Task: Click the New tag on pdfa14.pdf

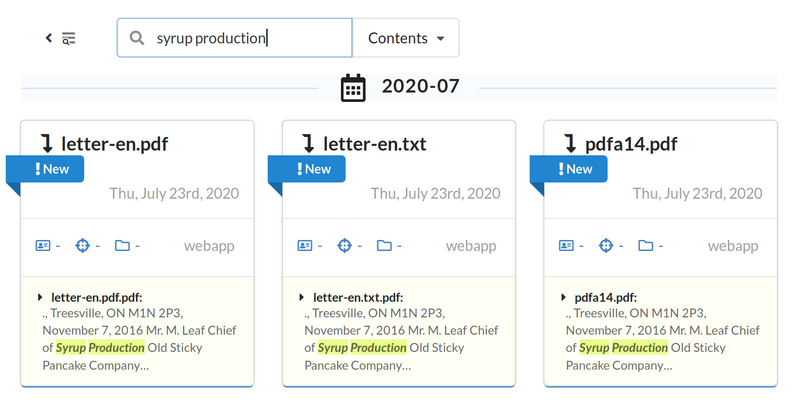Action: tap(575, 169)
